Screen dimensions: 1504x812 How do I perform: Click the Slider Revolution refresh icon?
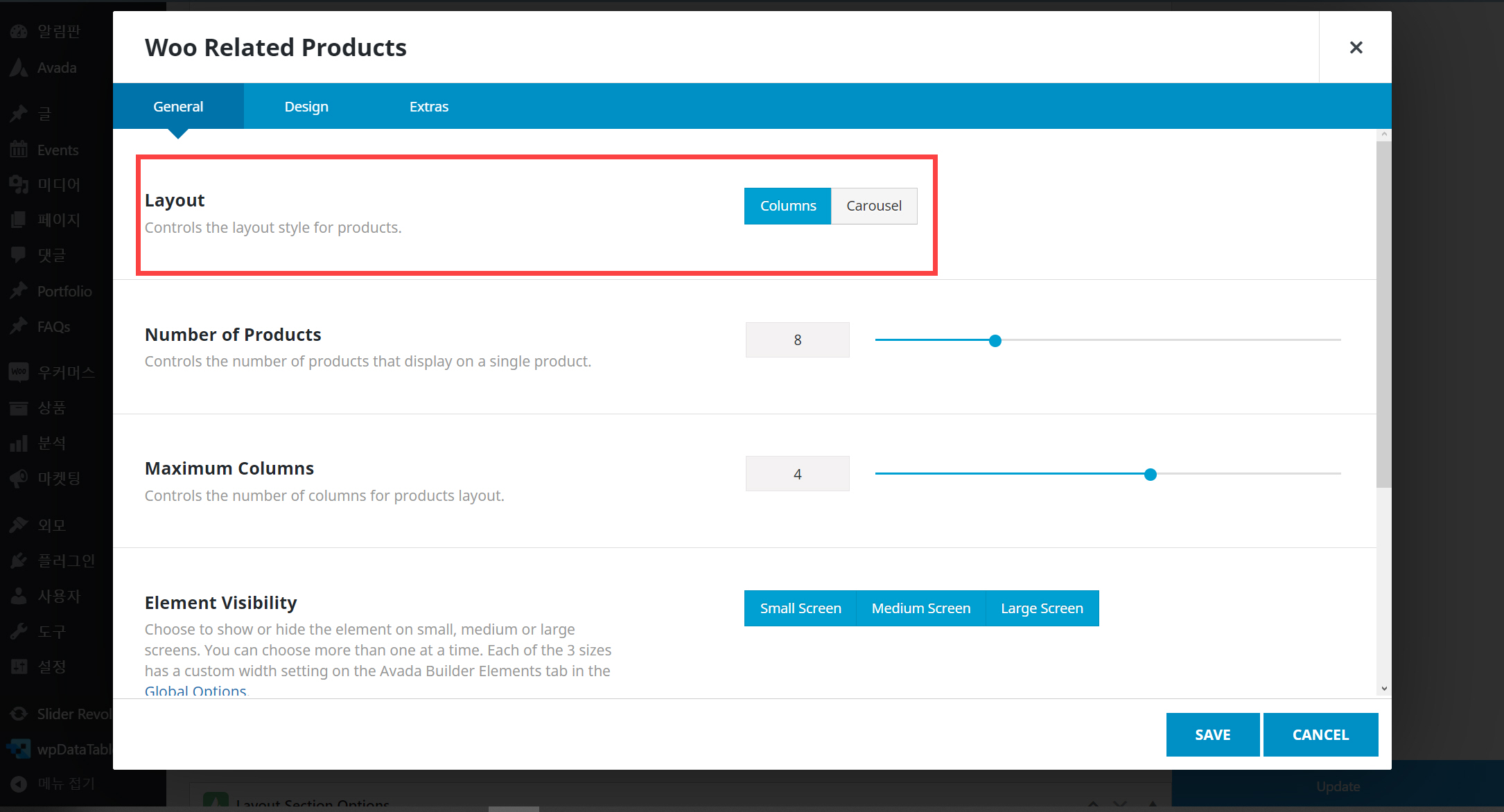tap(19, 714)
